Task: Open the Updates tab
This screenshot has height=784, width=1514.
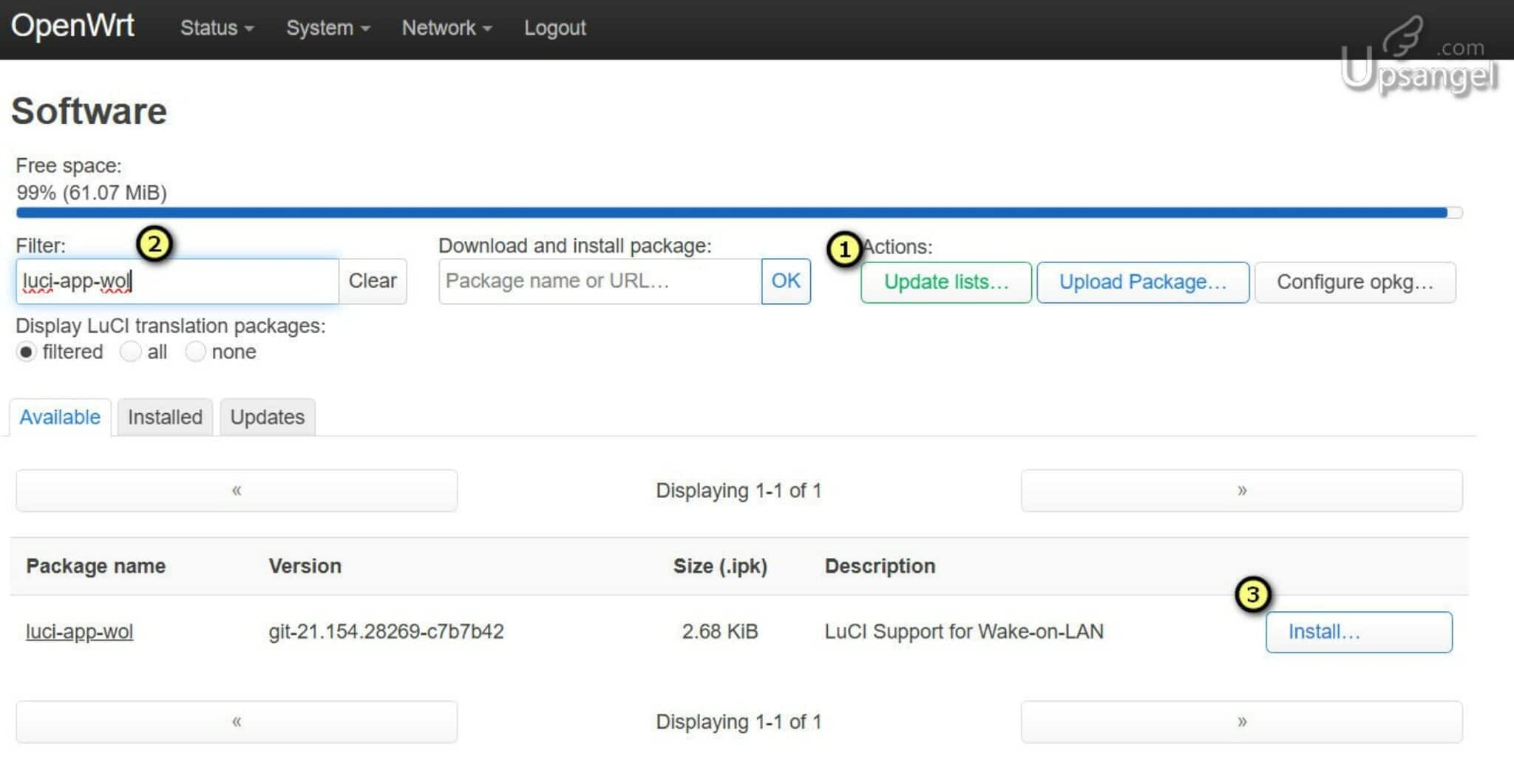Action: (x=266, y=417)
